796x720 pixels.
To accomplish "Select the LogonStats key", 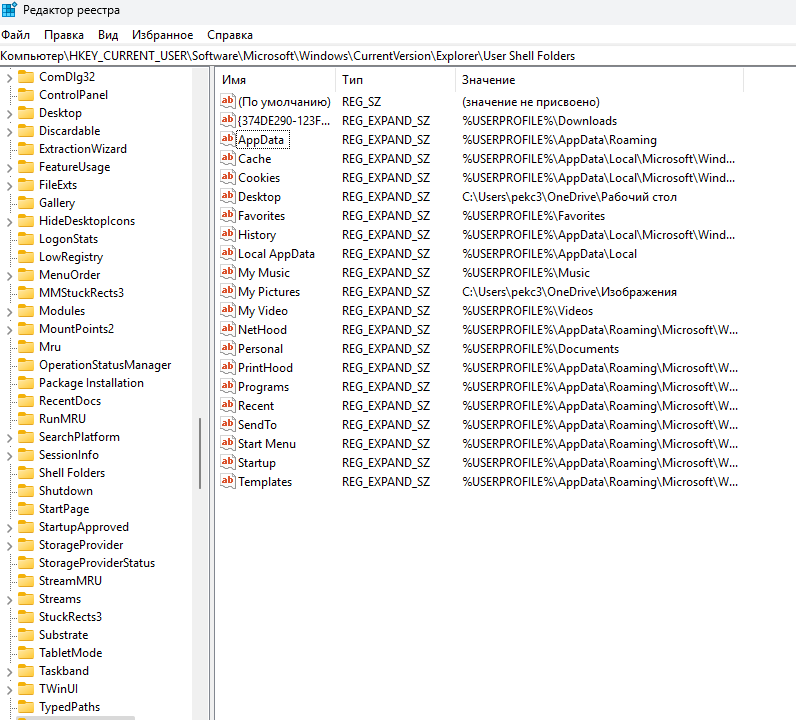I will coord(69,239).
